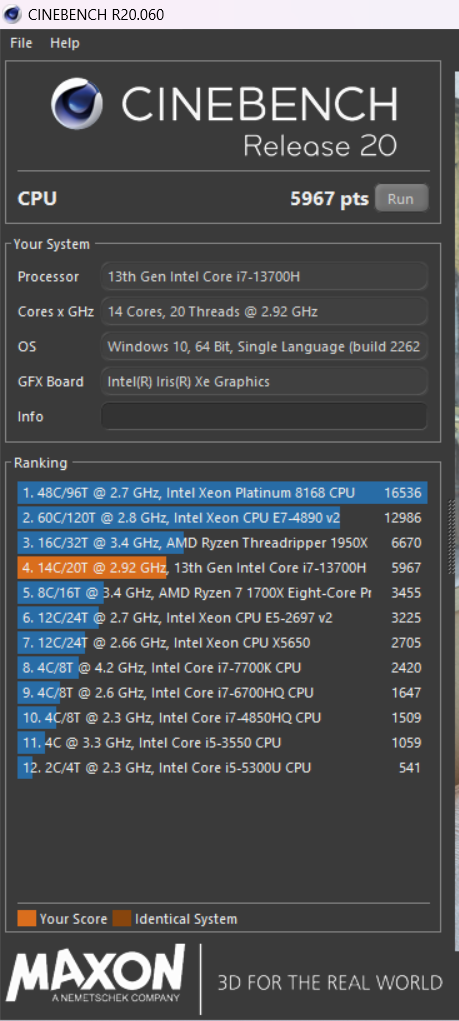Select ranking row Intel Core i5-3550

(x=222, y=742)
